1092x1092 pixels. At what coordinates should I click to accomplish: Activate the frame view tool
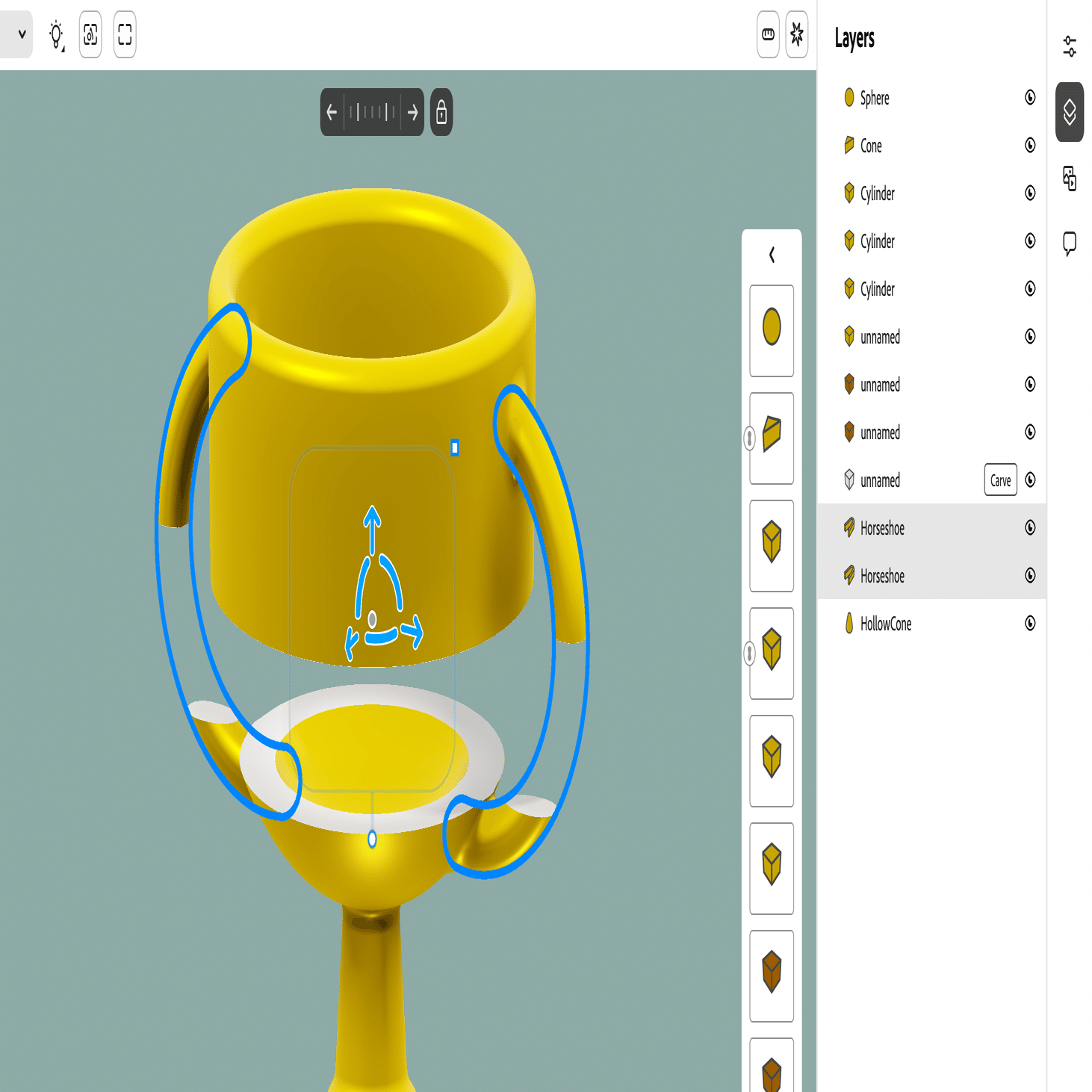(124, 34)
